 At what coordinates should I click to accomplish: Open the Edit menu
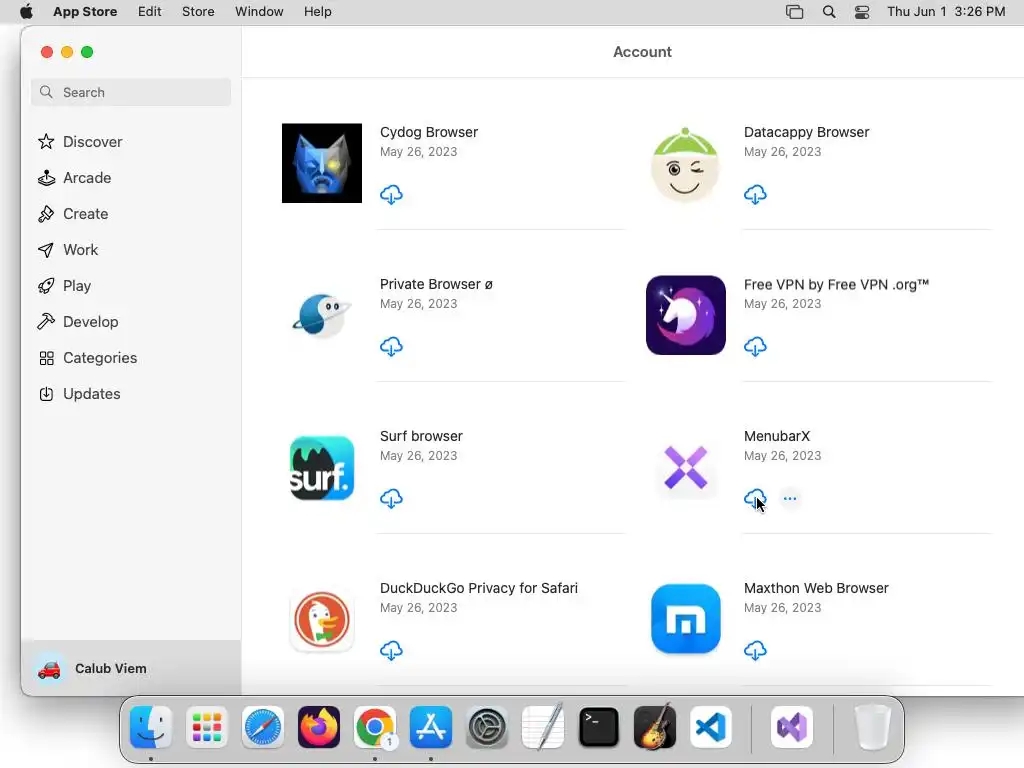[x=150, y=12]
